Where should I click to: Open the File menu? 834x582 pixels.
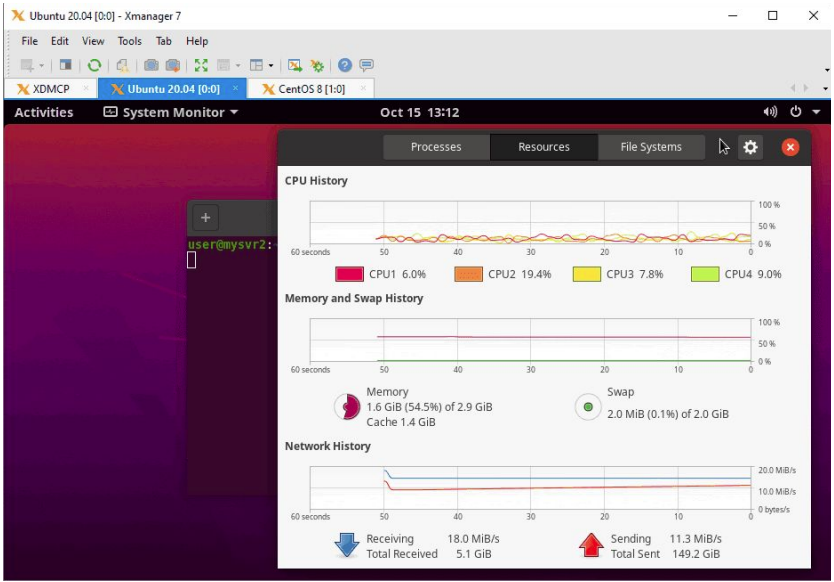[x=29, y=41]
